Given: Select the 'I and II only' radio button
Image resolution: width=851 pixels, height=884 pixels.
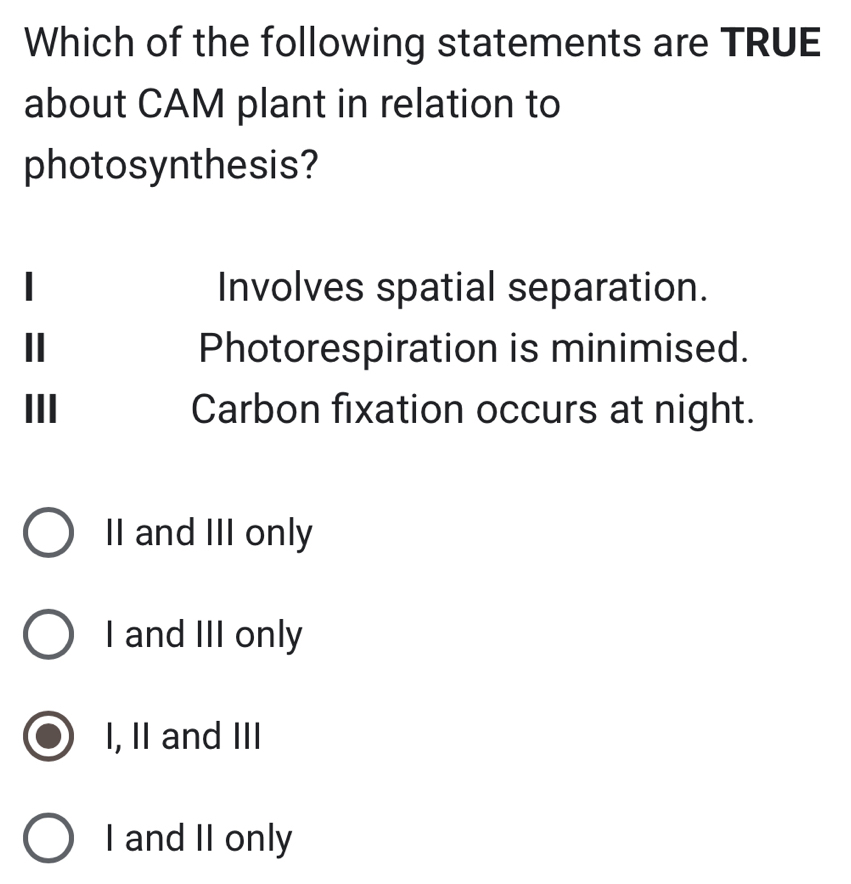Looking at the screenshot, I should [48, 839].
